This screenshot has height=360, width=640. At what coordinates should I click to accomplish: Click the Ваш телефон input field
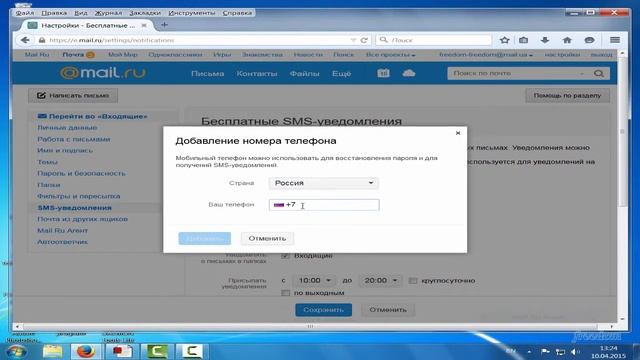(x=324, y=205)
